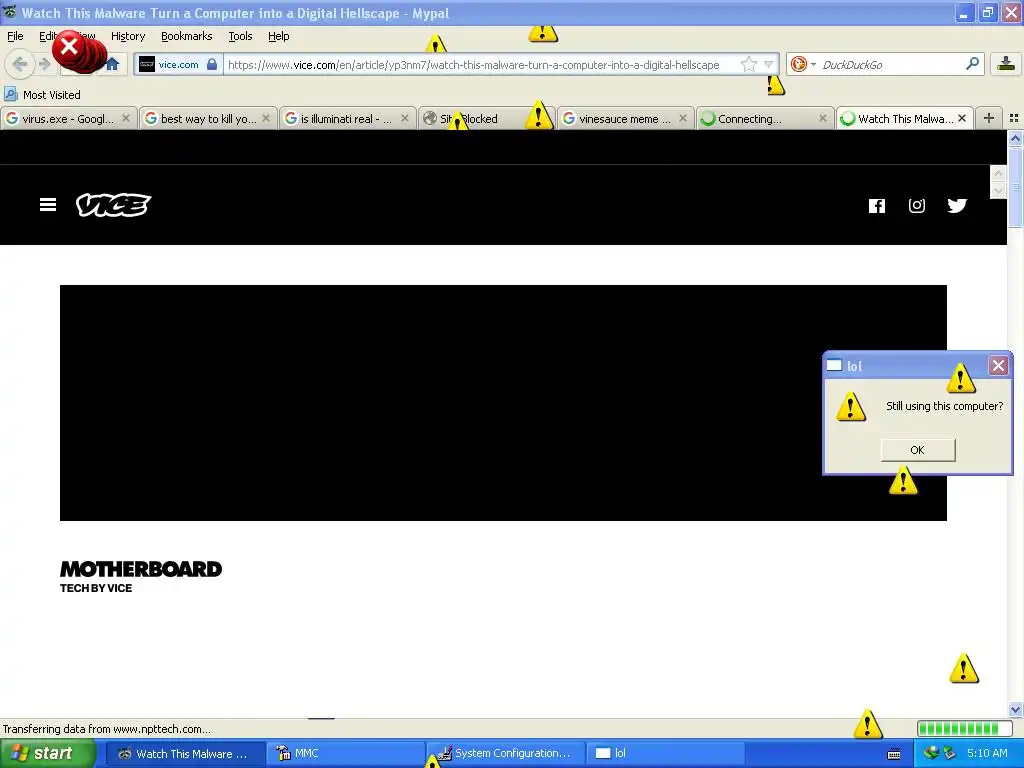Open the Windows Start menu

[46, 754]
